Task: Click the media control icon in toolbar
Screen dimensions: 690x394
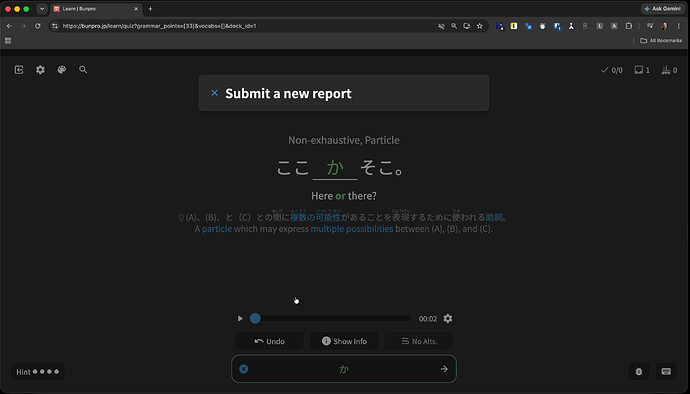Action: point(650,26)
